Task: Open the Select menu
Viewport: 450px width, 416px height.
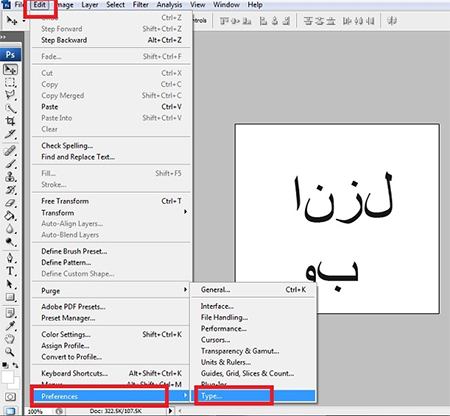Action: coord(115,5)
